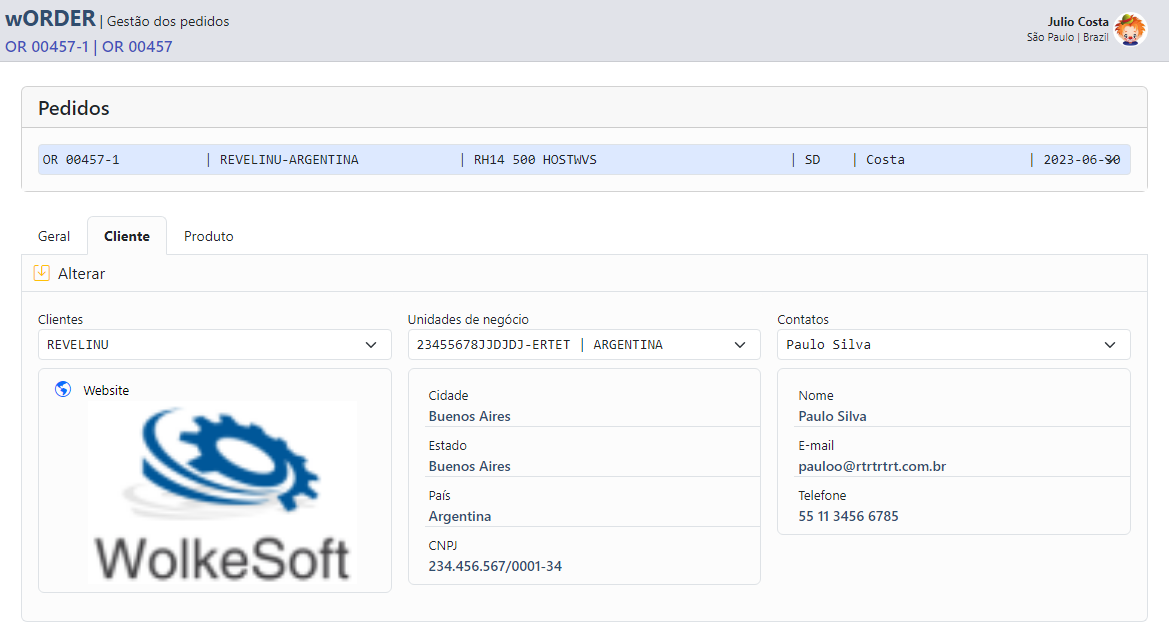Switch to the Geral tab
Screen dimensions: 1169x639
54,236
